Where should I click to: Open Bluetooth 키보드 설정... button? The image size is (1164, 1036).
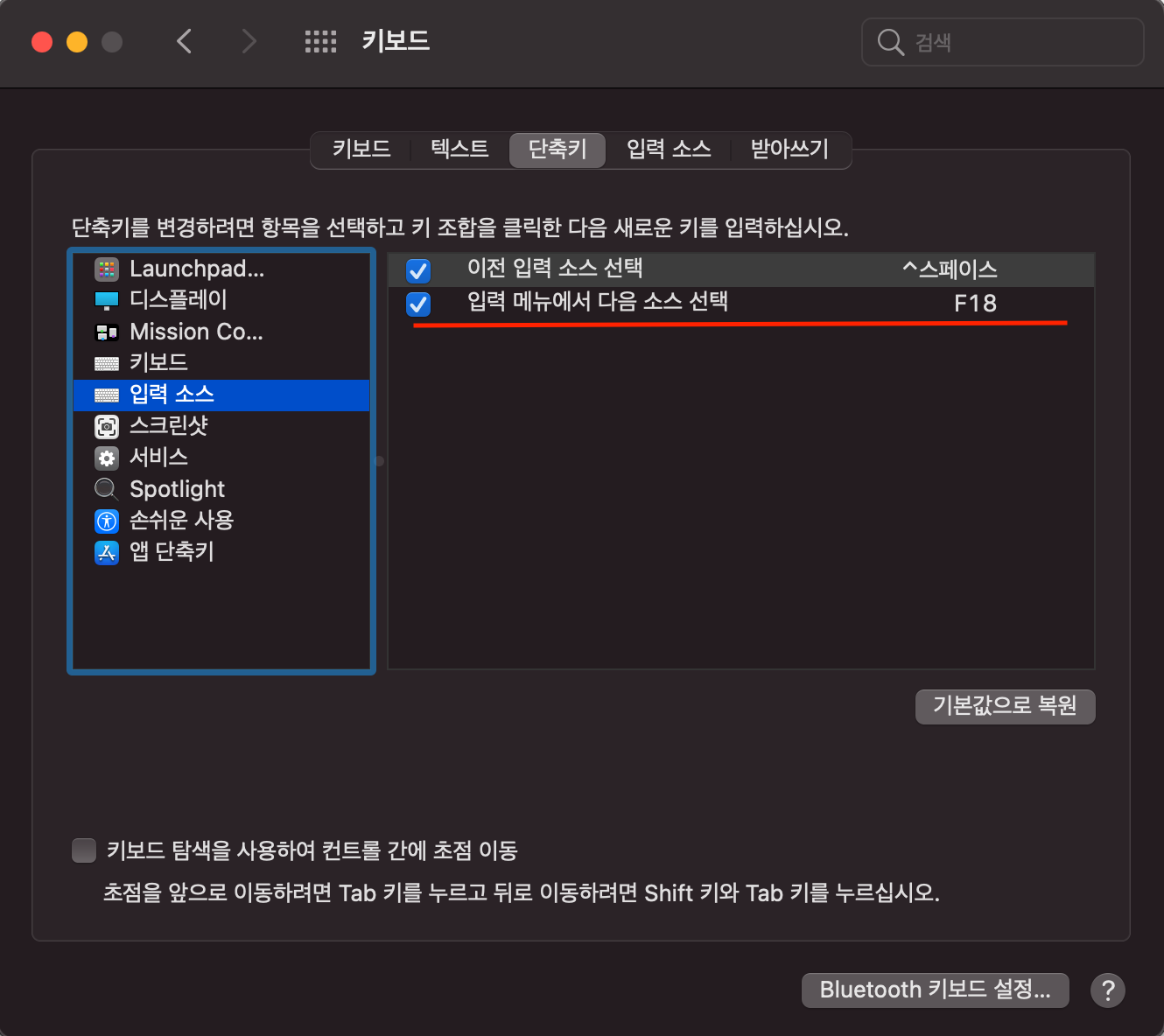click(x=935, y=990)
